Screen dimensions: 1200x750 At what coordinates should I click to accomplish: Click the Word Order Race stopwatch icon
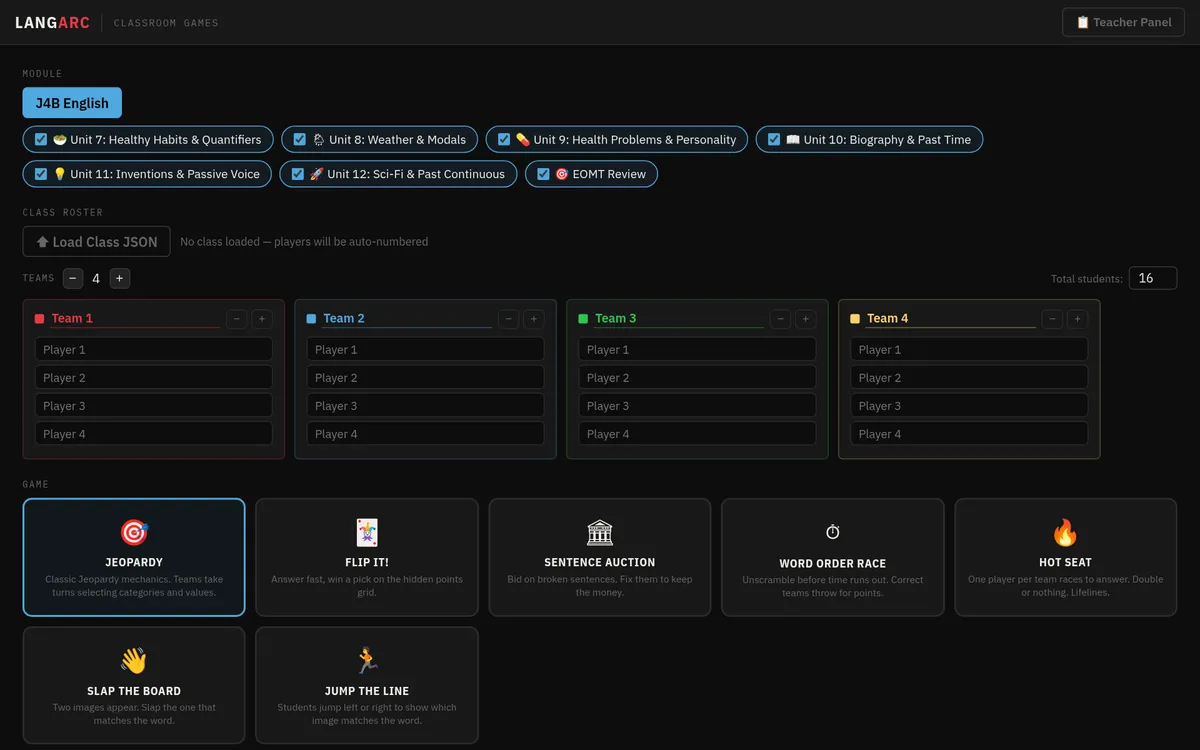click(x=833, y=532)
